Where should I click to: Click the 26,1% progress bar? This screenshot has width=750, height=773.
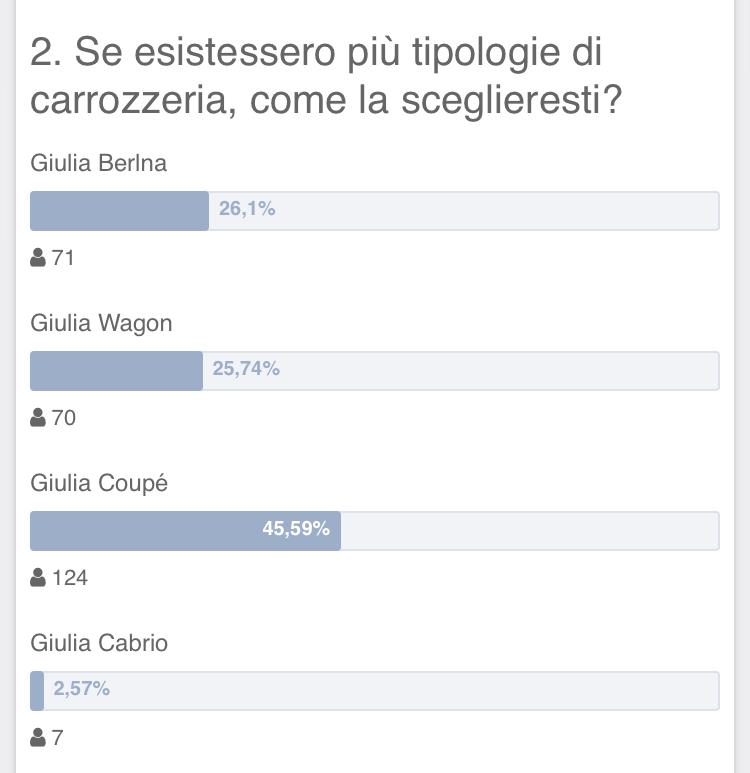pos(375,211)
